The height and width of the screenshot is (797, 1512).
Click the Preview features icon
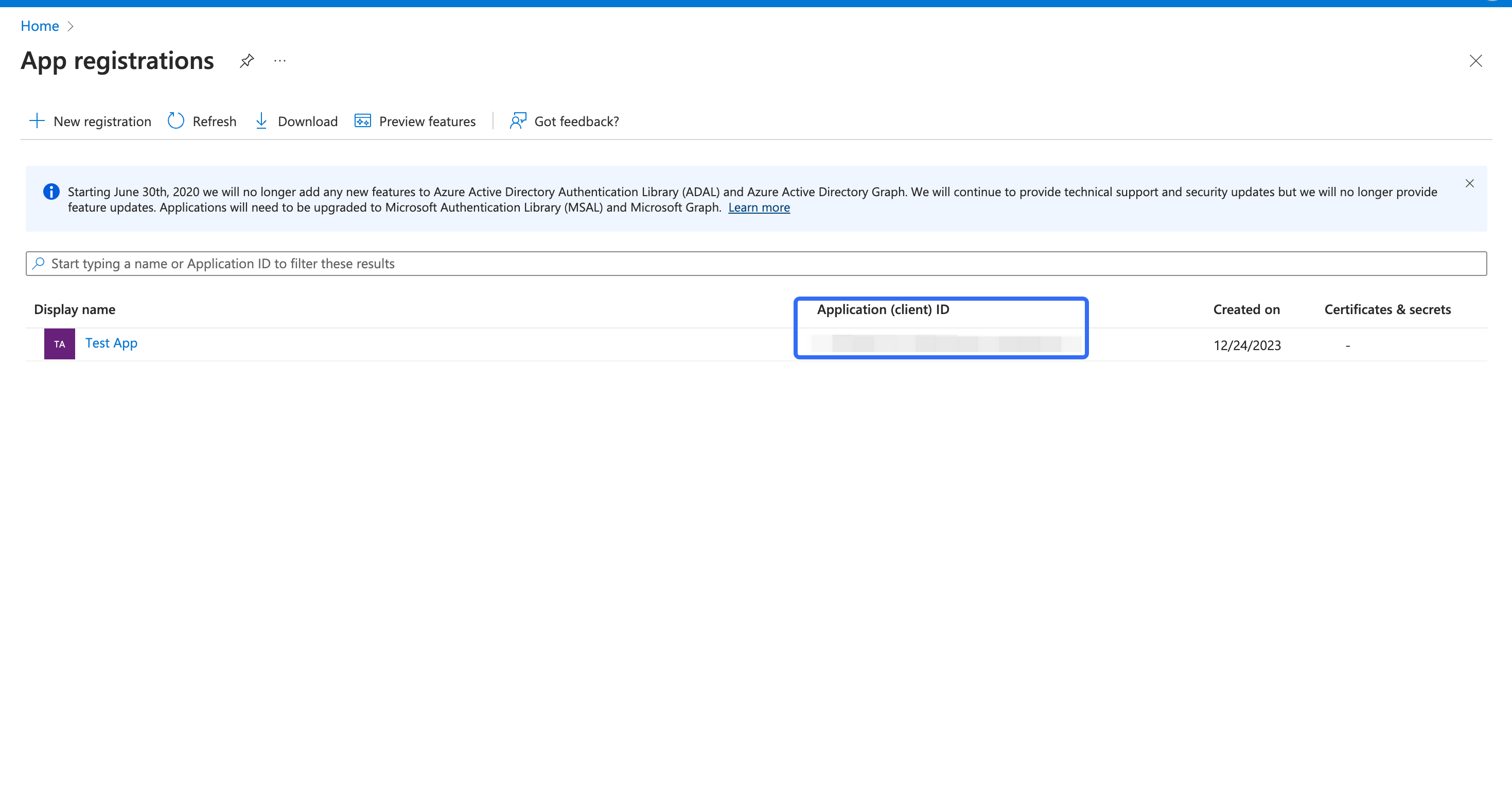(363, 121)
